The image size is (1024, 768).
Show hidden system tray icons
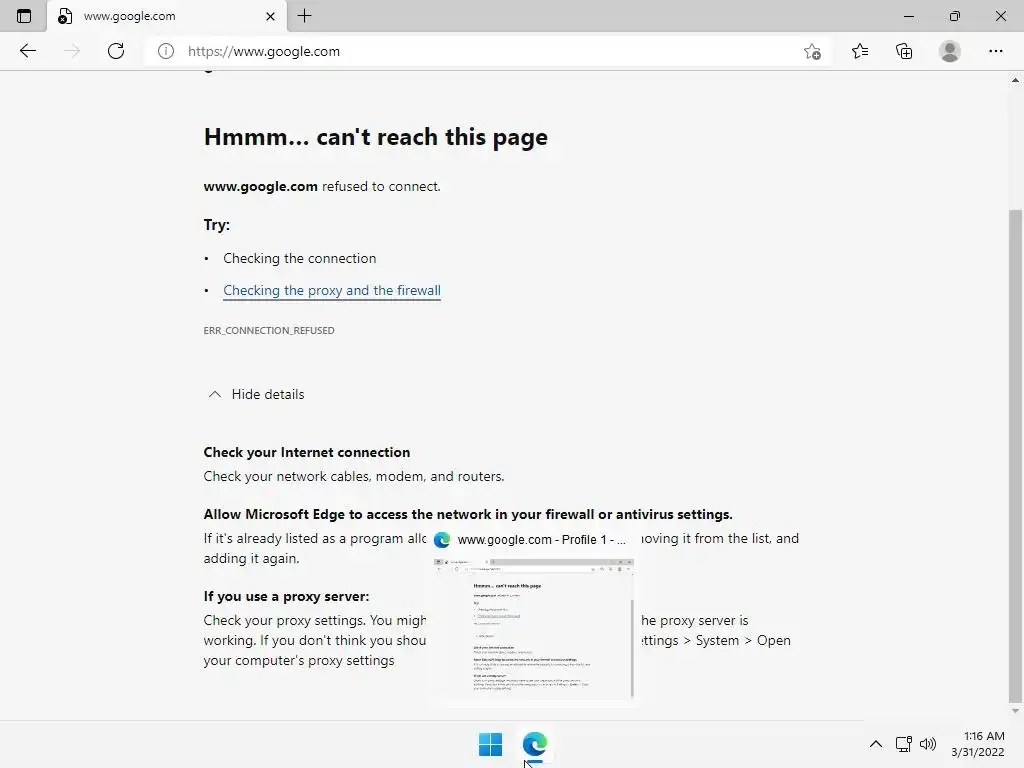[876, 744]
